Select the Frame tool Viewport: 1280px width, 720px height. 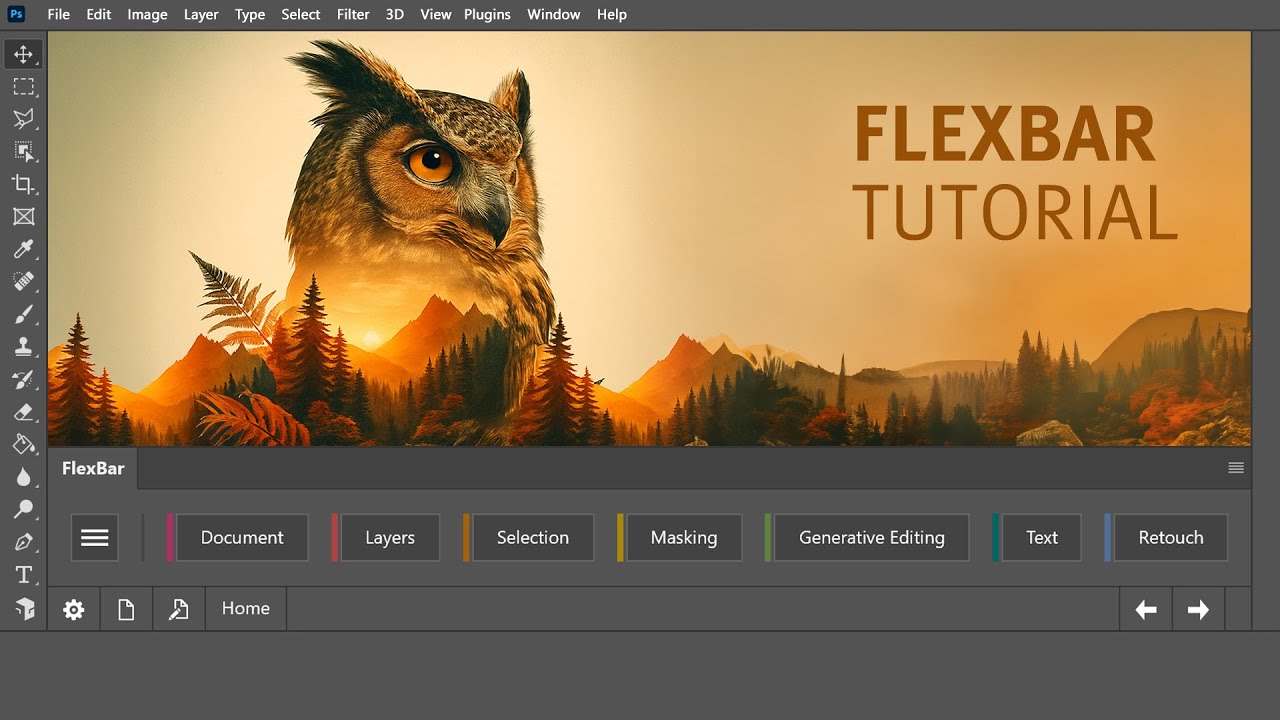click(23, 217)
